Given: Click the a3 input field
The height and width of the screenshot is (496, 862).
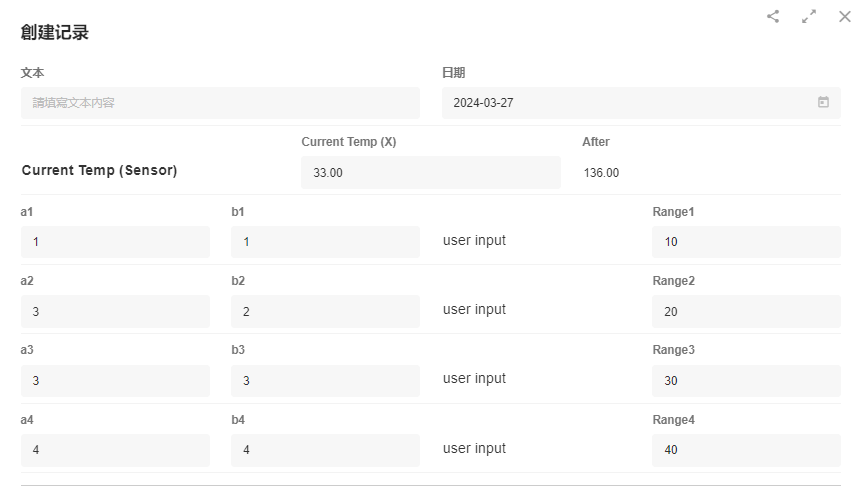Looking at the screenshot, I should tap(115, 381).
